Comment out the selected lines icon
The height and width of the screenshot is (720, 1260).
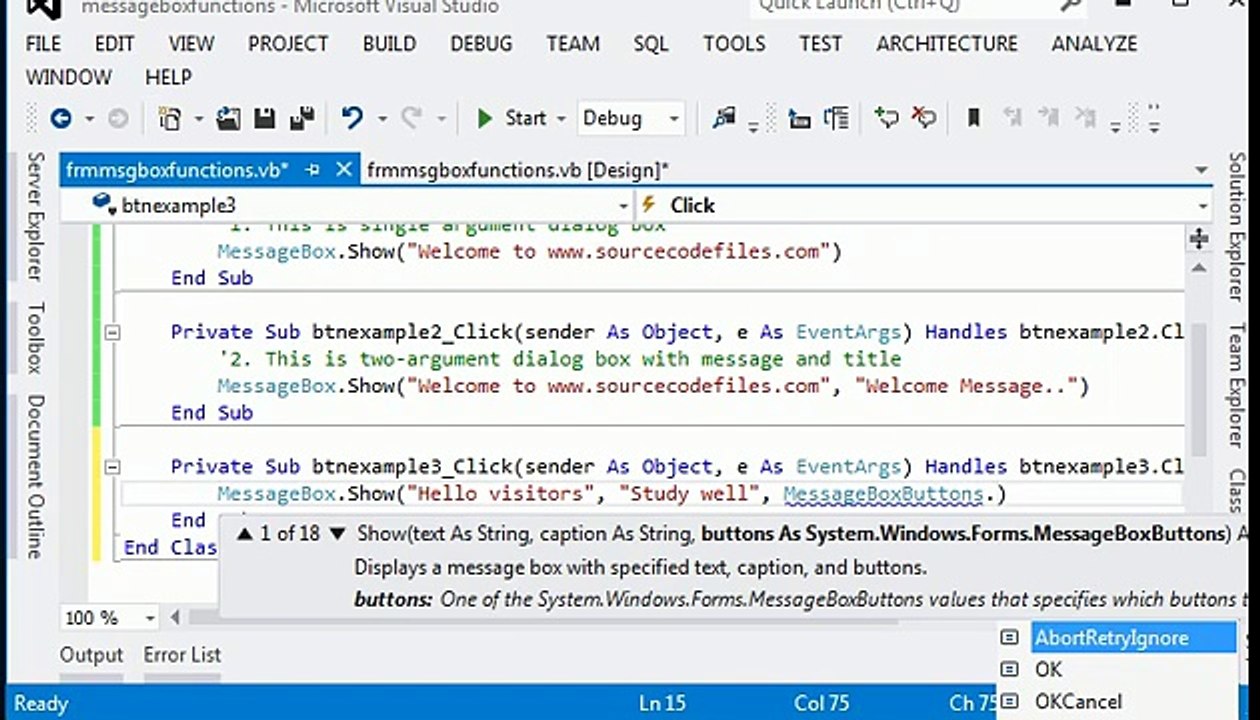[886, 118]
